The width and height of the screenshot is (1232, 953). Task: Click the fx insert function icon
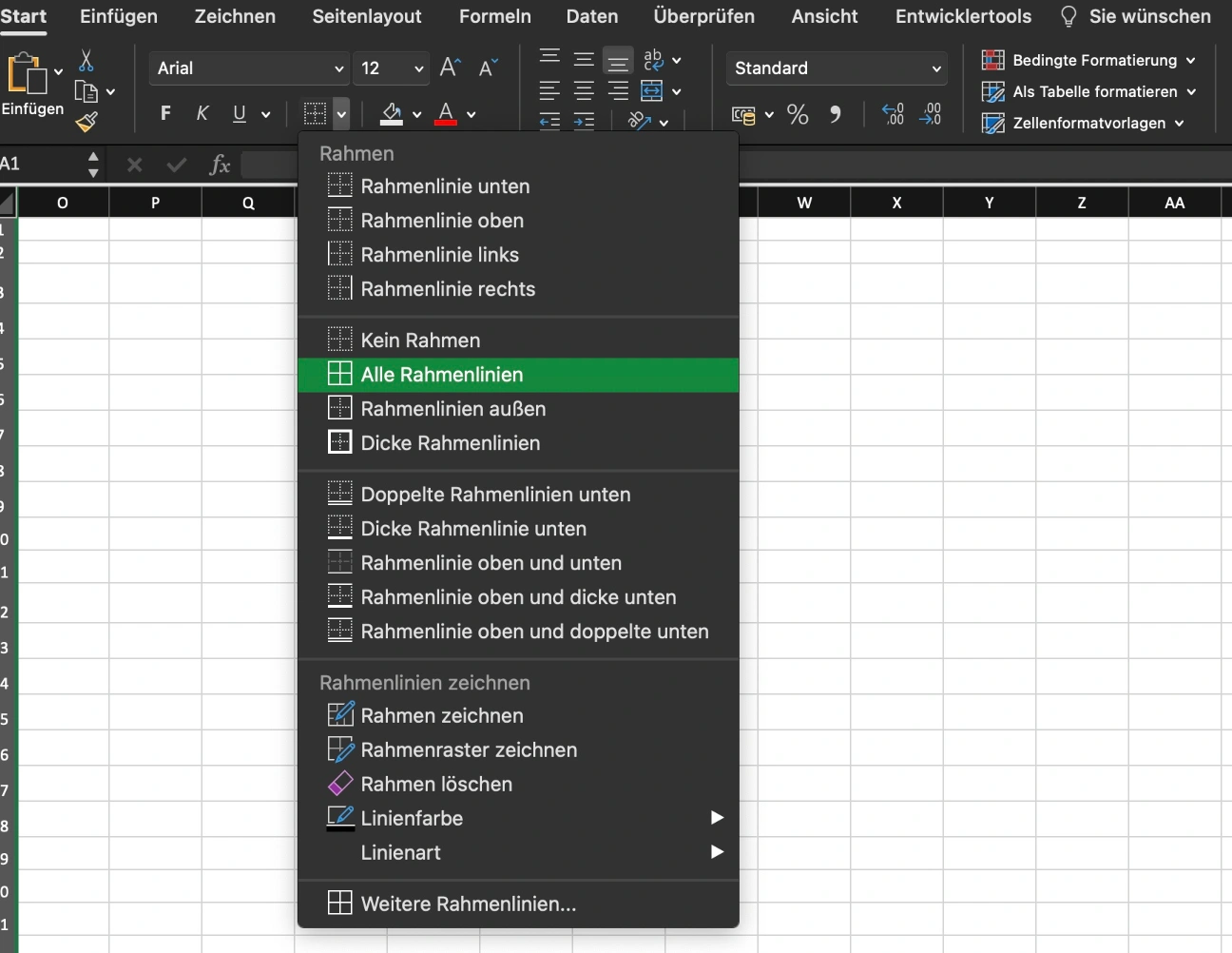(x=220, y=165)
